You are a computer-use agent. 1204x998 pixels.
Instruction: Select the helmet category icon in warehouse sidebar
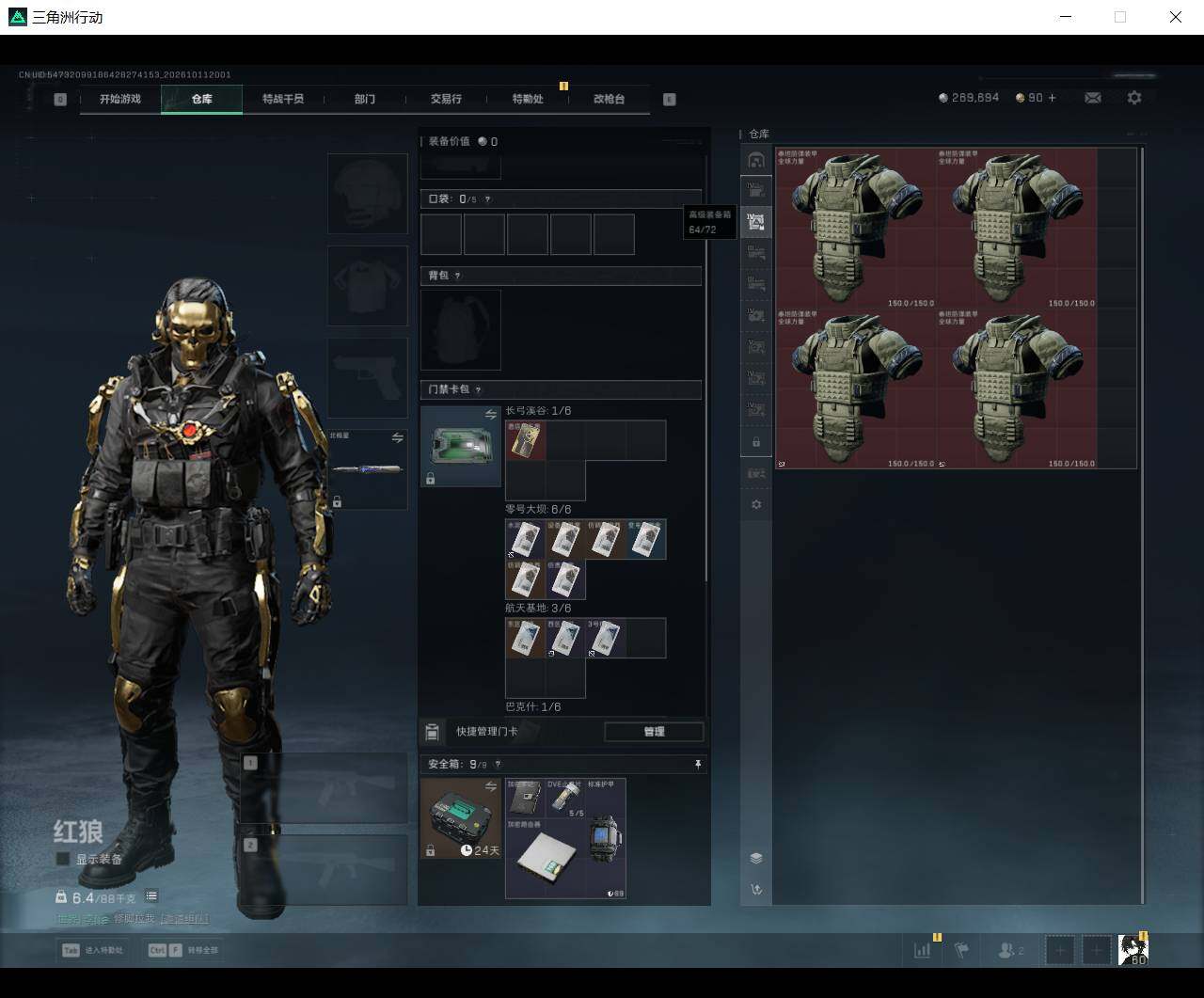tap(755, 160)
